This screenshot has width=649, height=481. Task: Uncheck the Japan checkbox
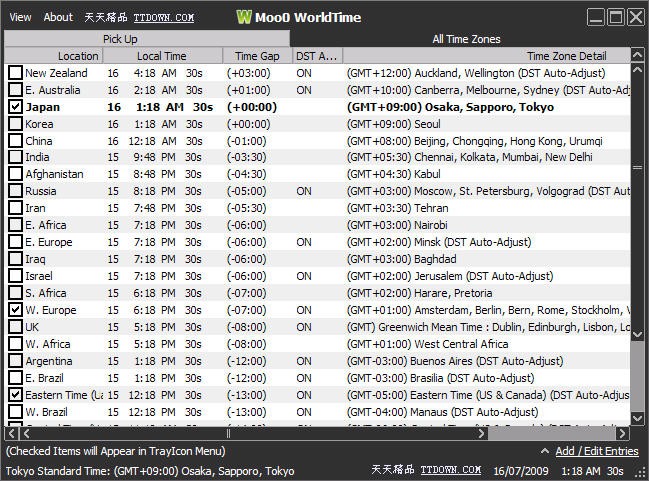[15, 107]
